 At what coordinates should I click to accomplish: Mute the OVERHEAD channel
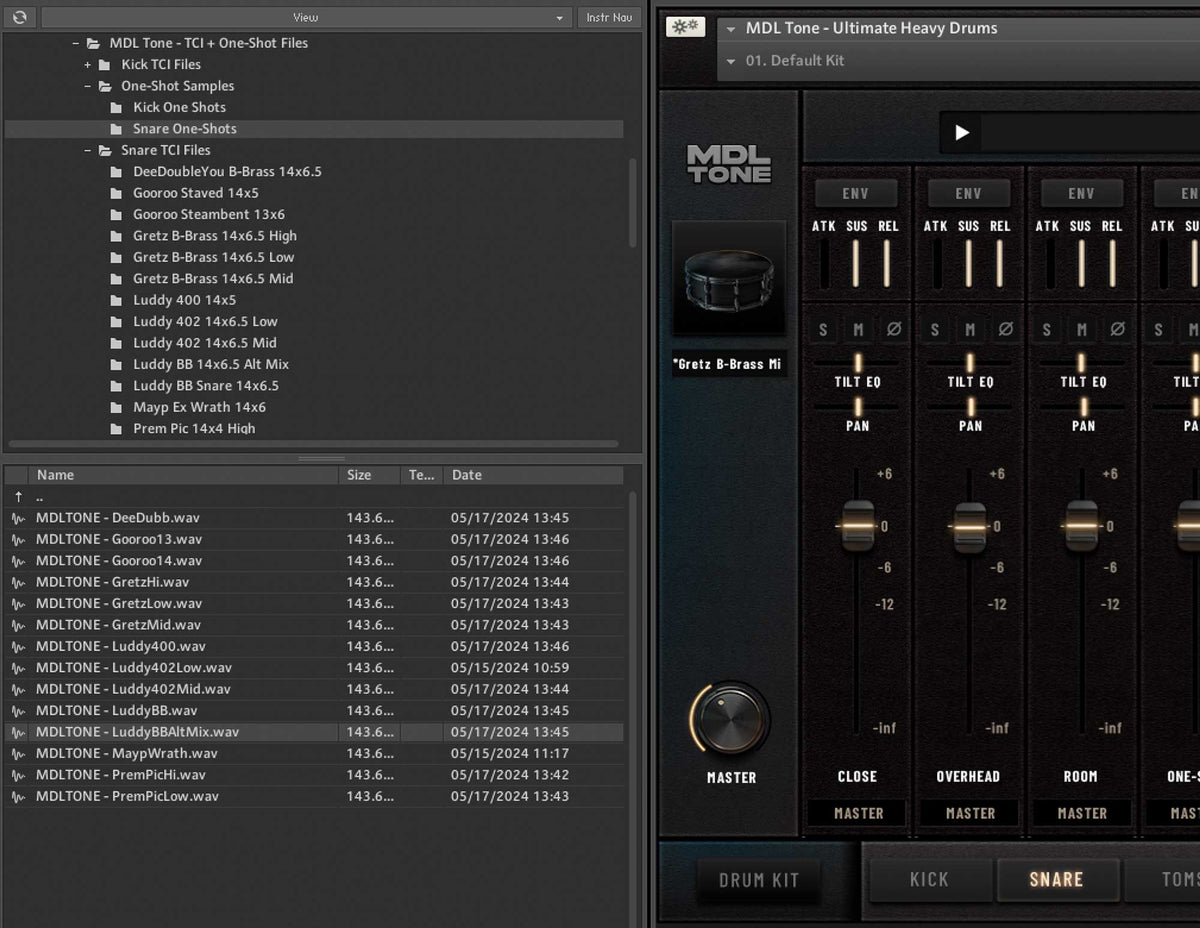pyautogui.click(x=970, y=329)
